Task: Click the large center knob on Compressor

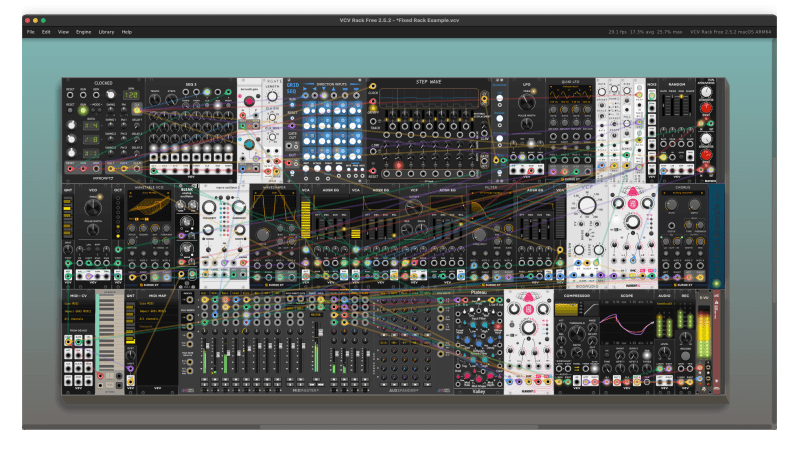Action: pyautogui.click(x=576, y=334)
